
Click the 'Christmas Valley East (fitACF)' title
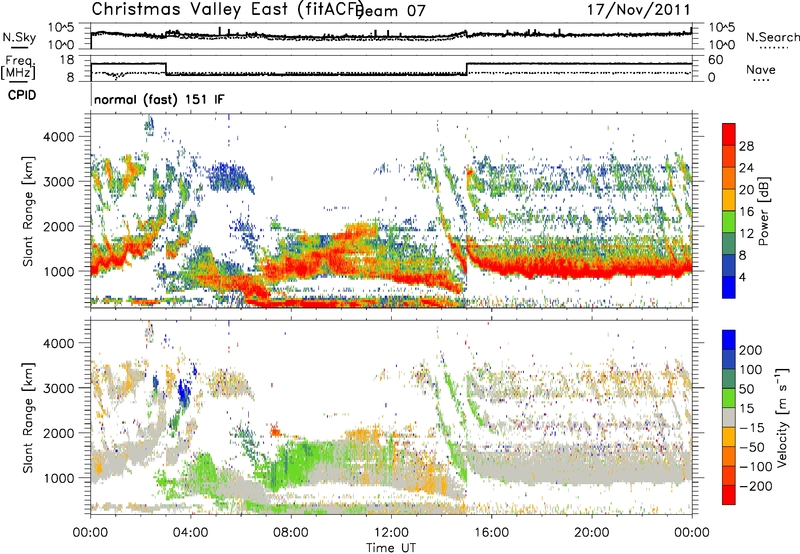point(227,9)
